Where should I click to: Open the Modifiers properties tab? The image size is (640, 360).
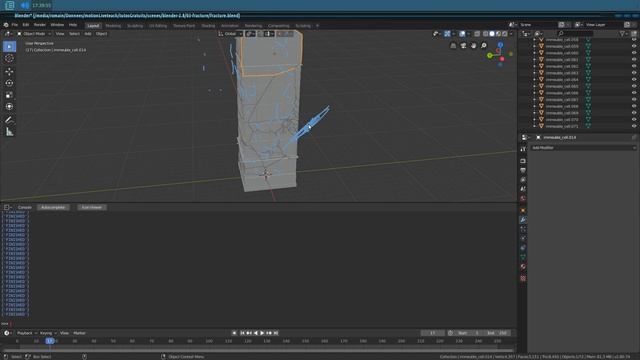(523, 220)
